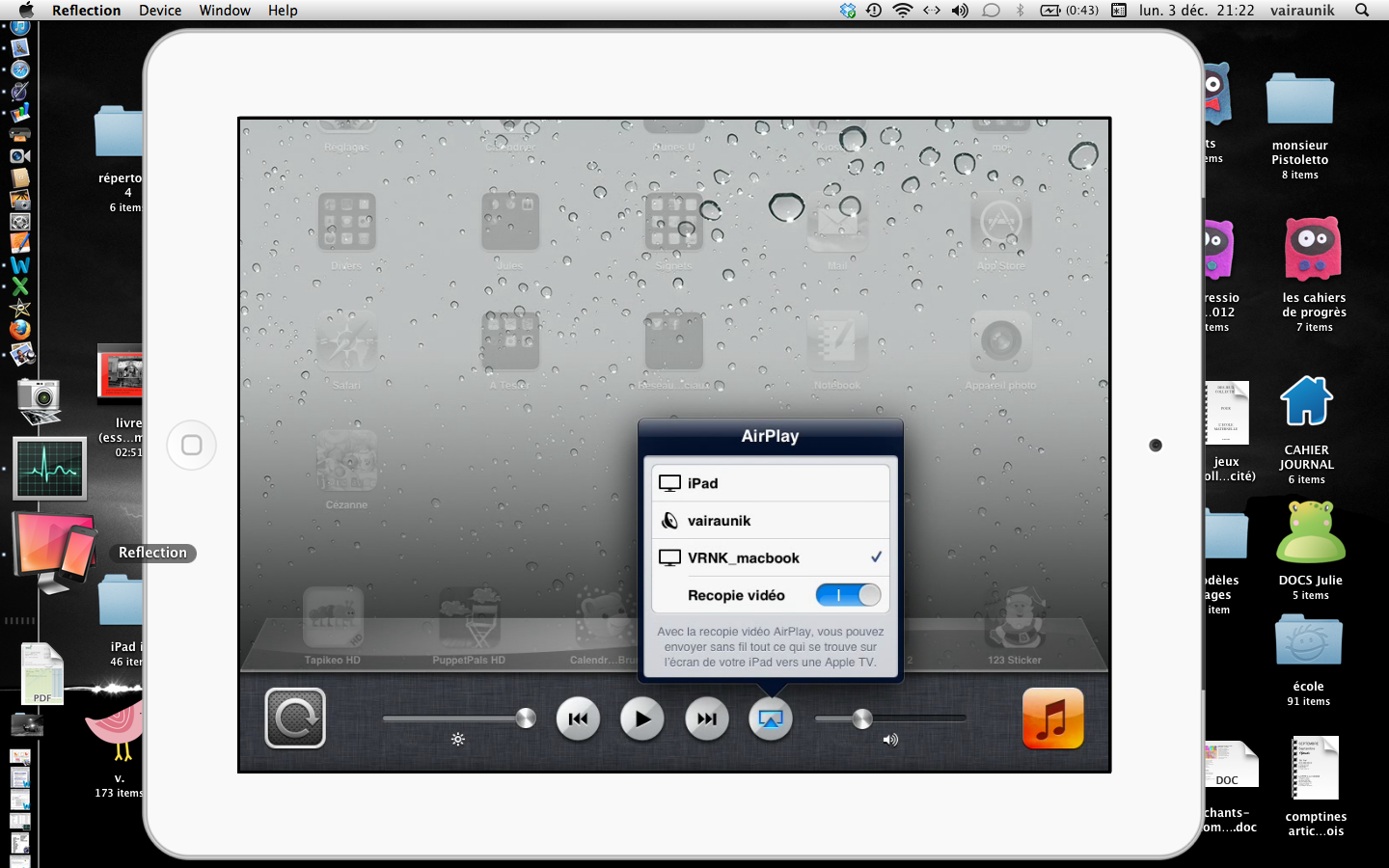Open the Apple menu
The height and width of the screenshot is (868, 1389).
[26, 10]
